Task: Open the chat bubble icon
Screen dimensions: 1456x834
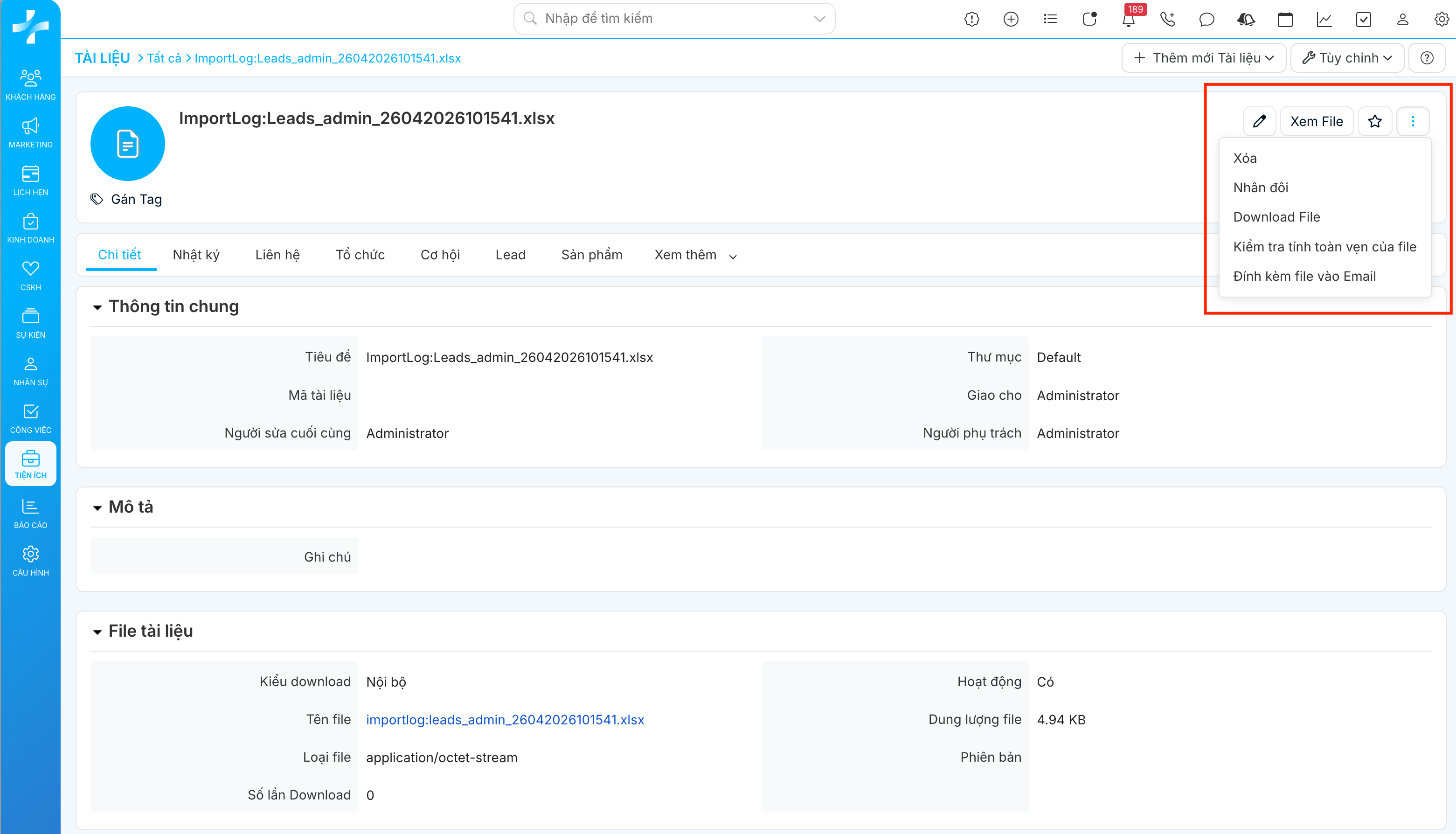Action: pos(1206,20)
